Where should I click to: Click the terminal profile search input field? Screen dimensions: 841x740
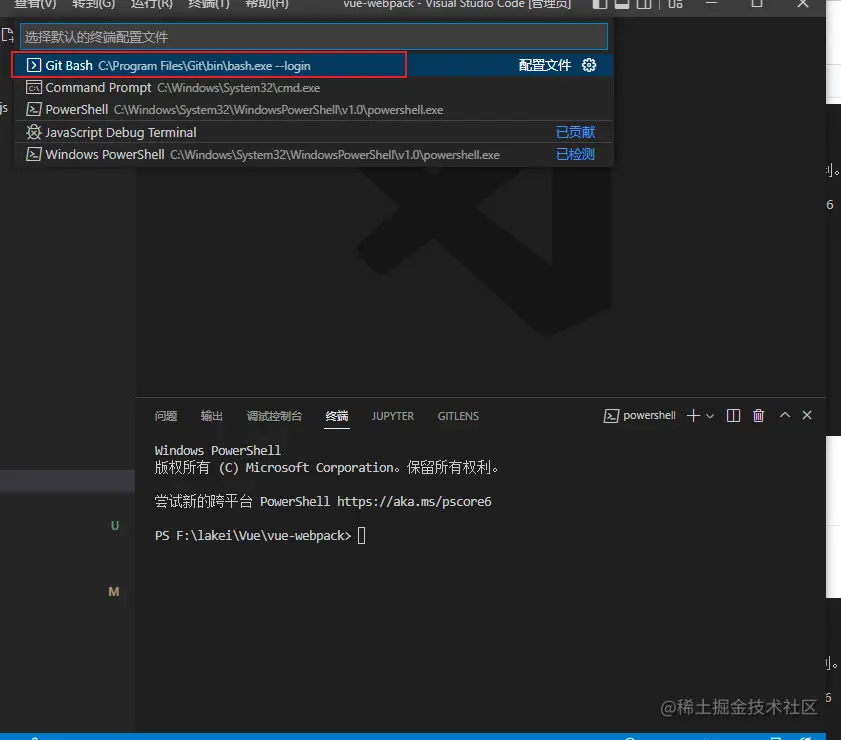point(300,36)
